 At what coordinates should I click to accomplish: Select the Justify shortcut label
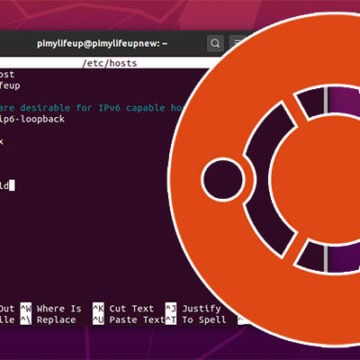pyautogui.click(x=201, y=309)
